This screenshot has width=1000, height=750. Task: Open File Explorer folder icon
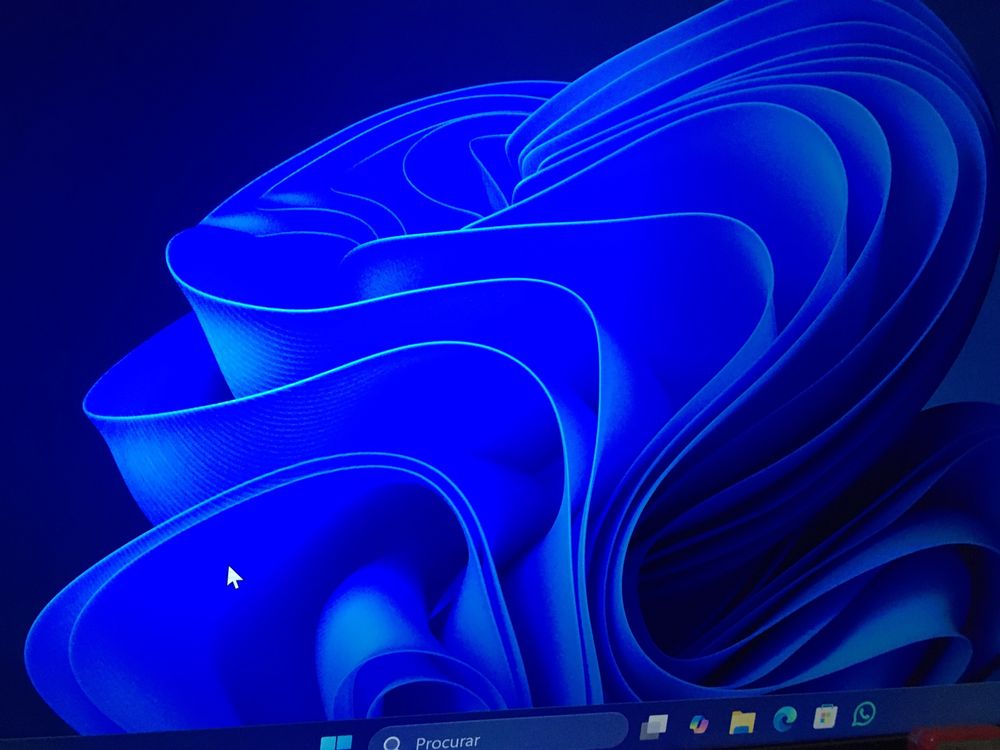pos(742,721)
